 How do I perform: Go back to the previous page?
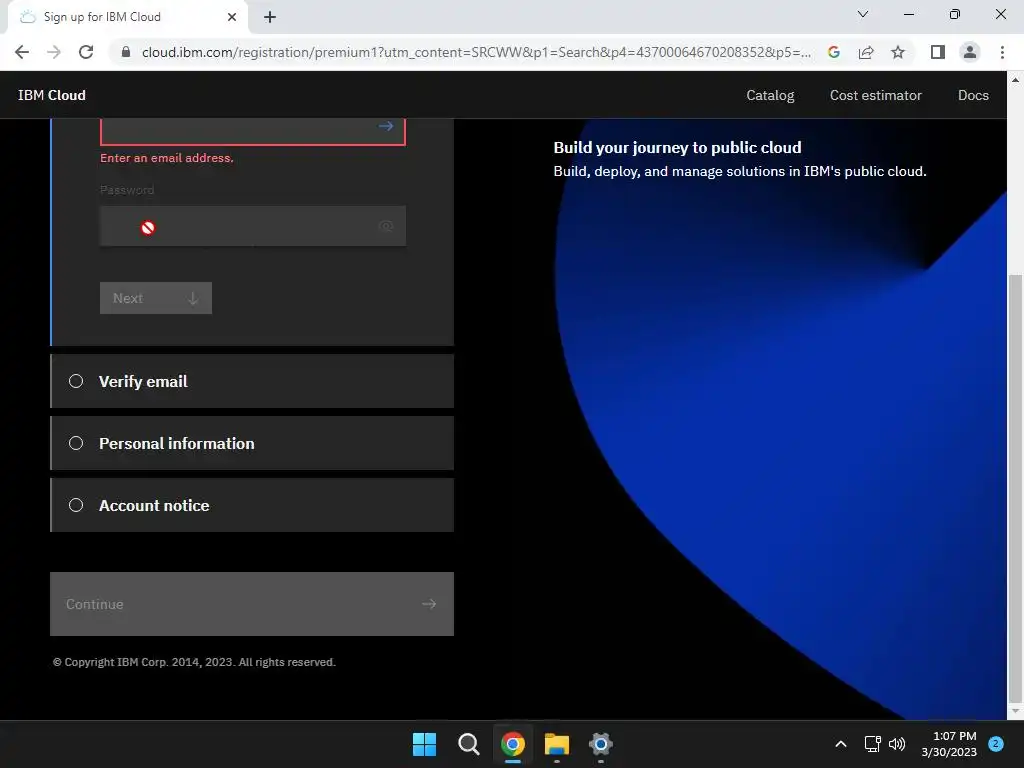(22, 52)
